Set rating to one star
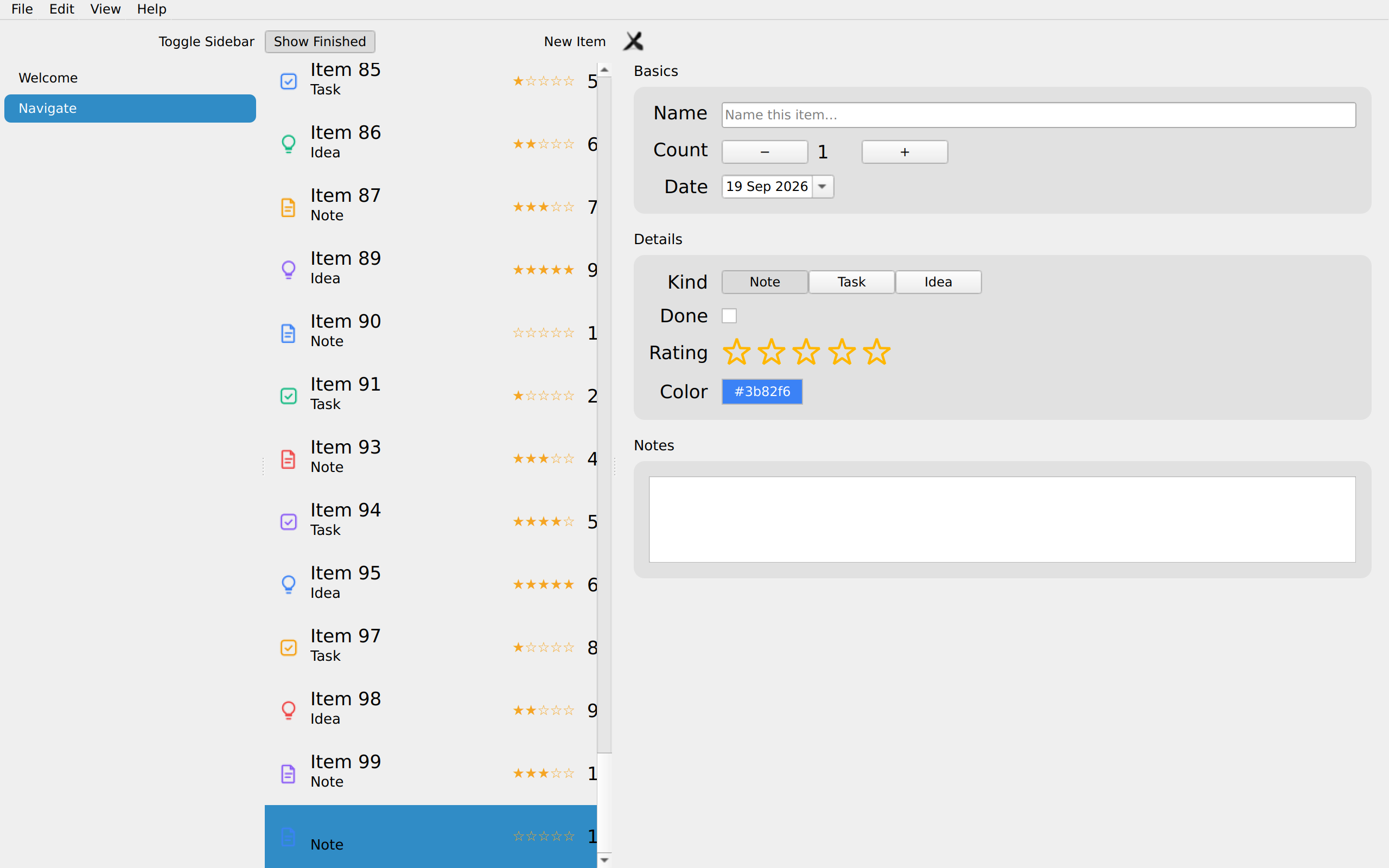 point(736,352)
